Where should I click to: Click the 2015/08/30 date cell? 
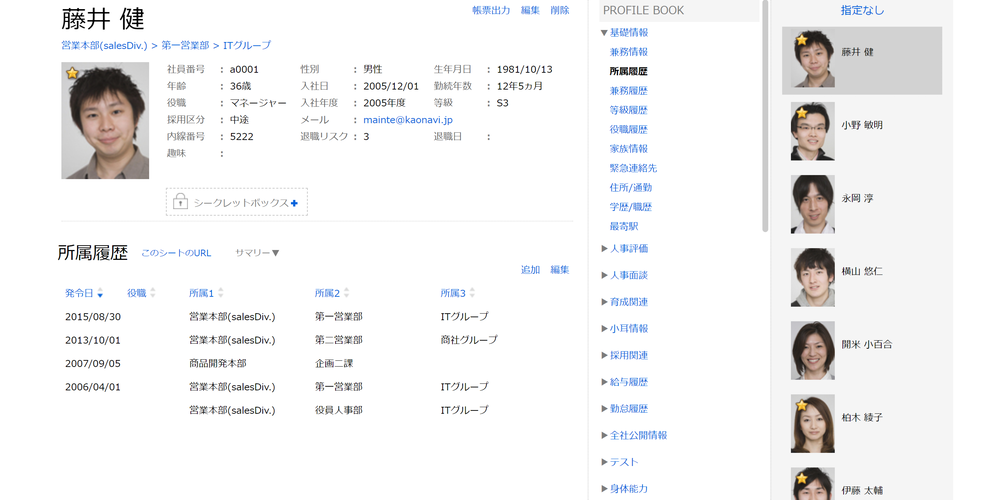tap(93, 316)
